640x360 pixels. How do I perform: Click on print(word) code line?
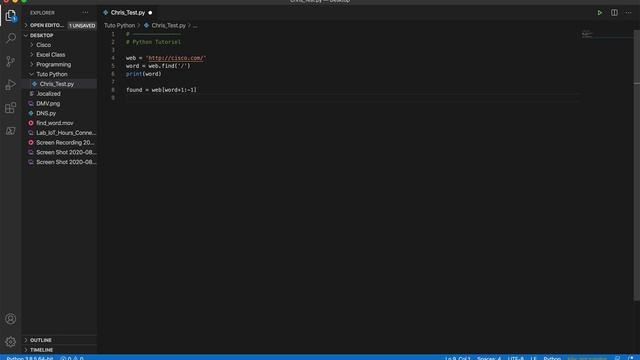pos(143,74)
